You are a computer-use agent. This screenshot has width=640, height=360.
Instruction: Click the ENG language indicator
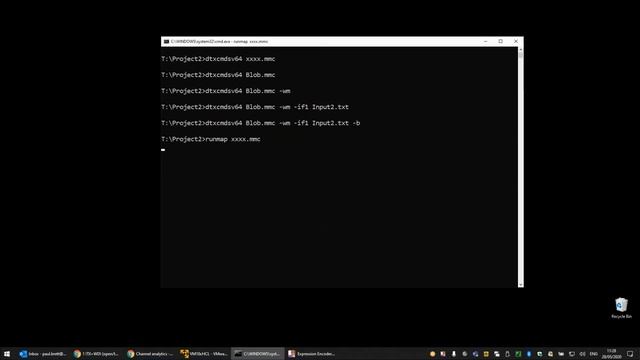[593, 354]
